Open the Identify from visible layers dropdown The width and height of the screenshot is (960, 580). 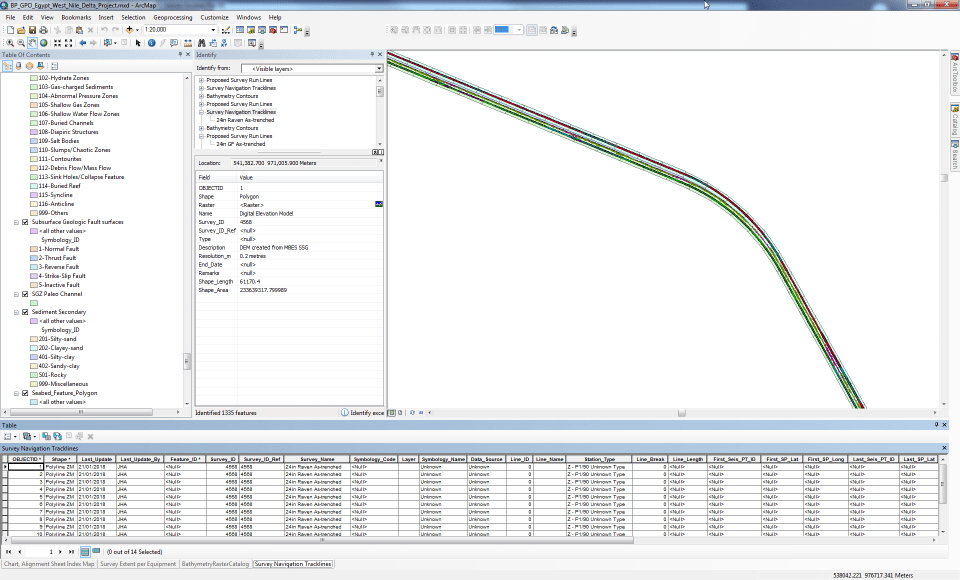[x=379, y=67]
